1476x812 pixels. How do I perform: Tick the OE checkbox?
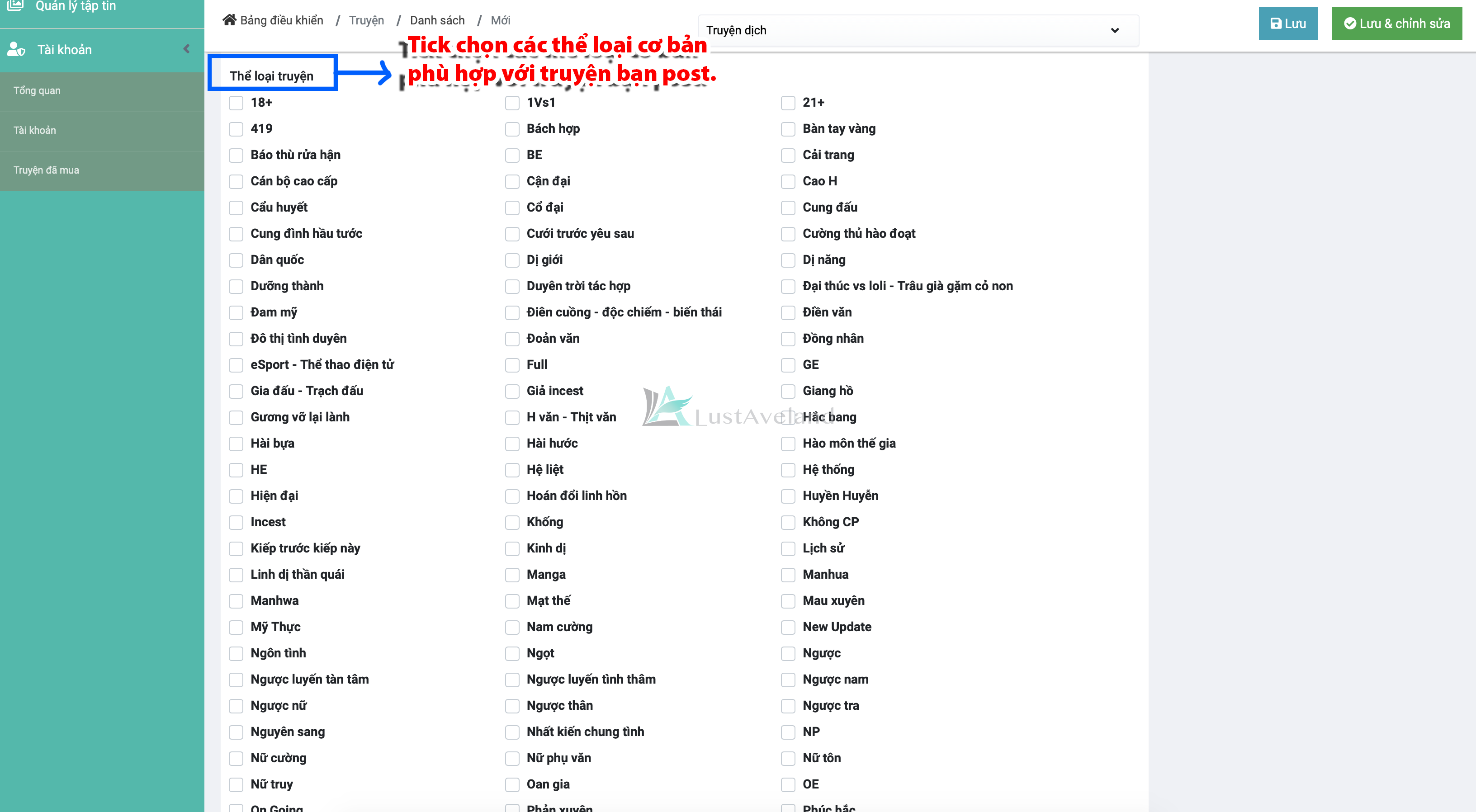click(789, 784)
